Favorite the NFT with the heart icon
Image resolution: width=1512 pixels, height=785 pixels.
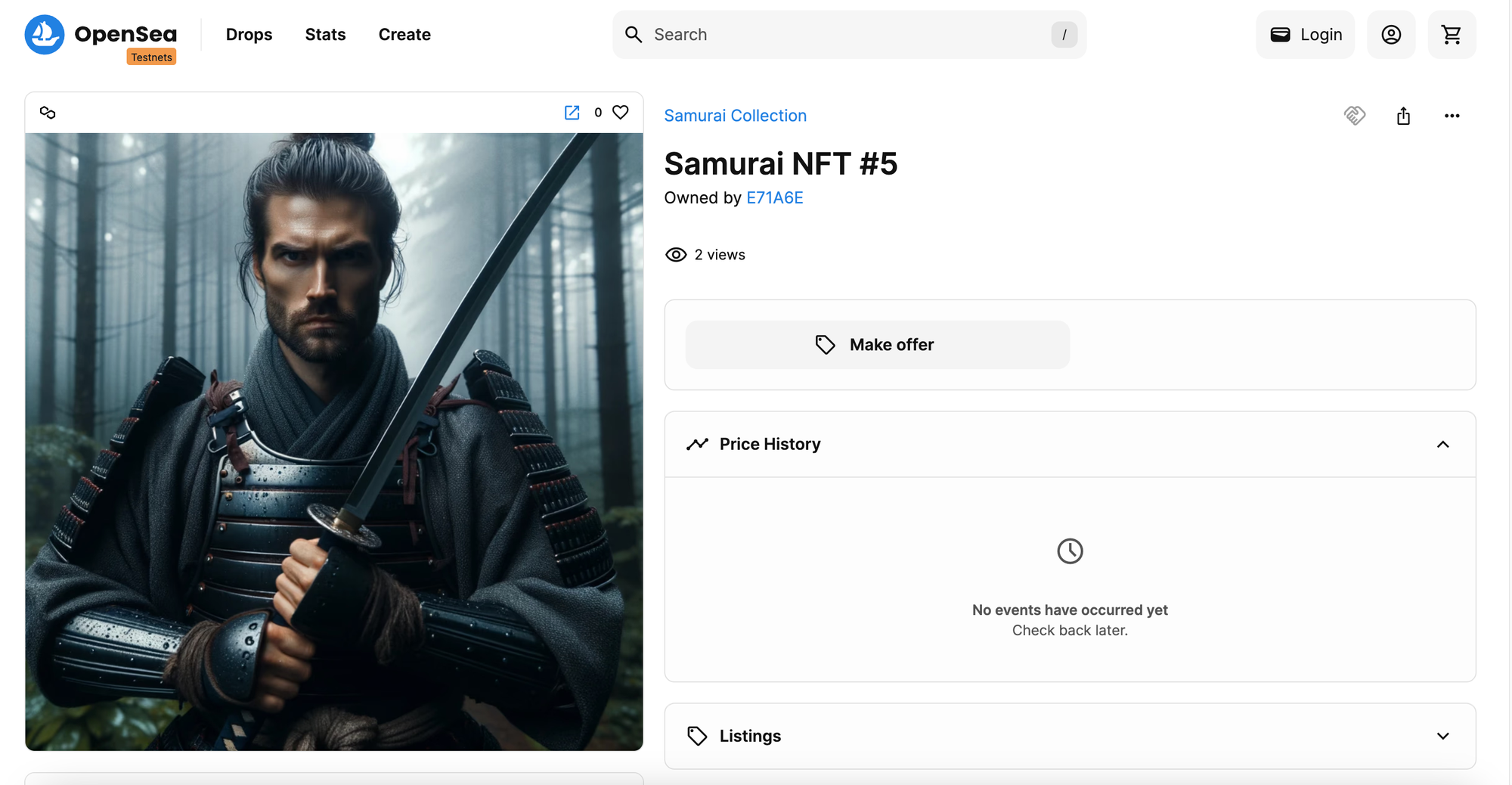[621, 112]
